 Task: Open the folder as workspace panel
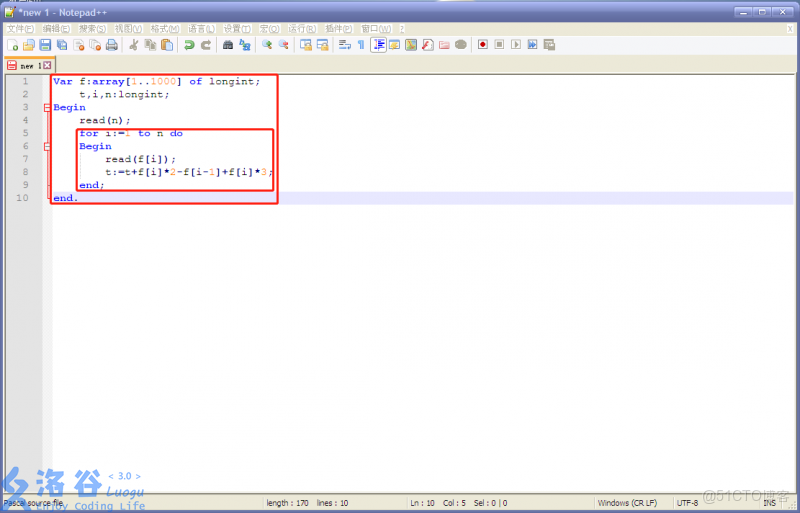(444, 45)
